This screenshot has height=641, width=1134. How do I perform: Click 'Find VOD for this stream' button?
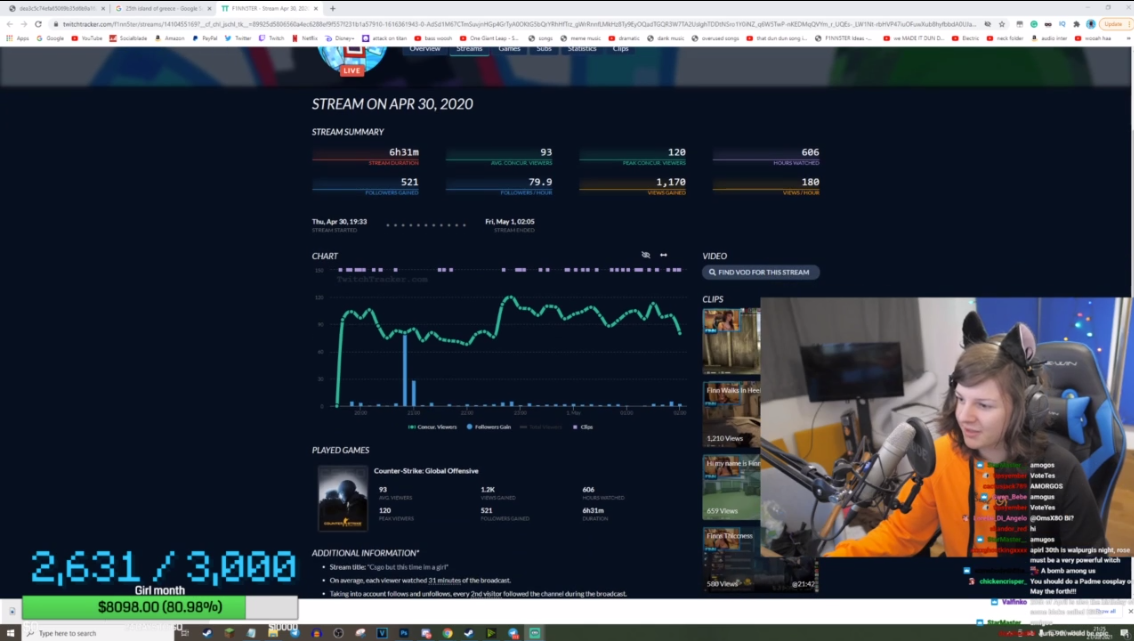pyautogui.click(x=760, y=272)
